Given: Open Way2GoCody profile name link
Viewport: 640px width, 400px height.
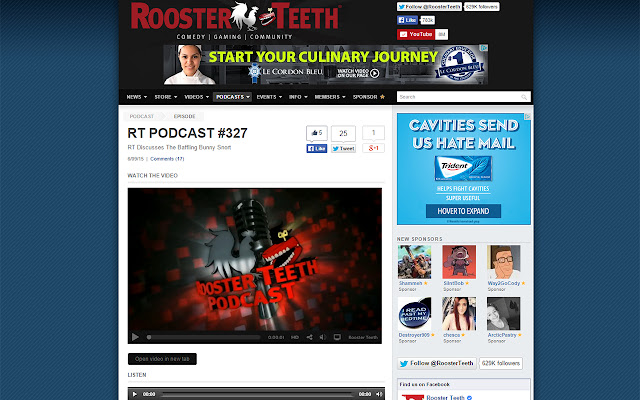Looking at the screenshot, I should click(x=504, y=283).
